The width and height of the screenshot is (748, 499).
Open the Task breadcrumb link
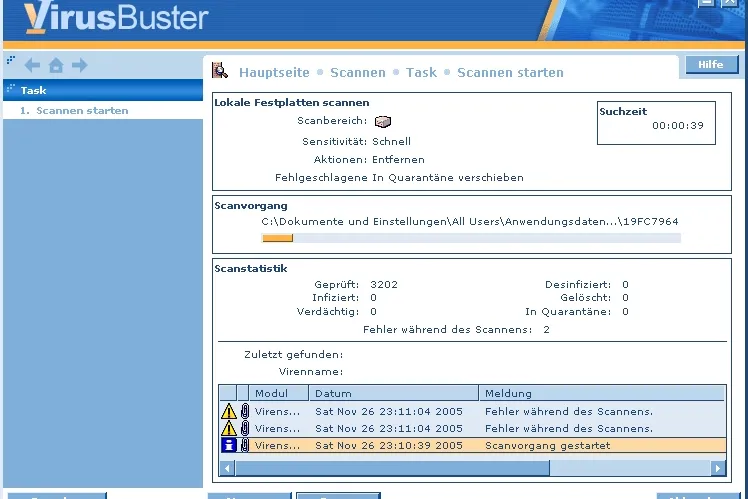pos(421,73)
